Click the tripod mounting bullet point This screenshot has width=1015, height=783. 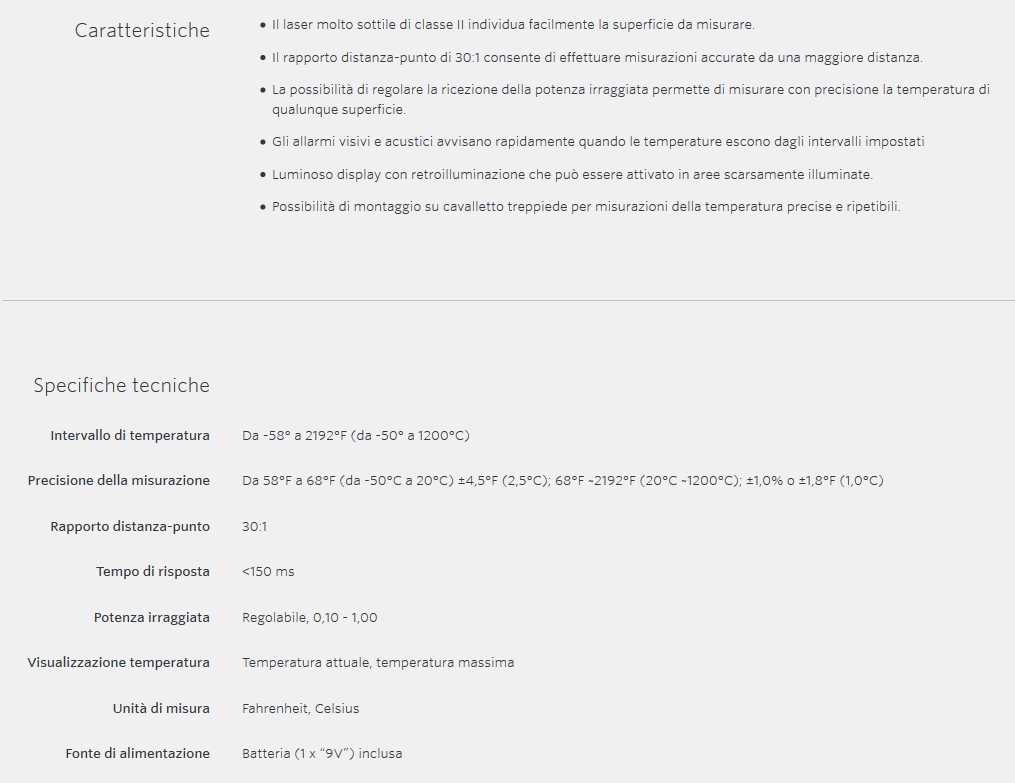(x=586, y=207)
